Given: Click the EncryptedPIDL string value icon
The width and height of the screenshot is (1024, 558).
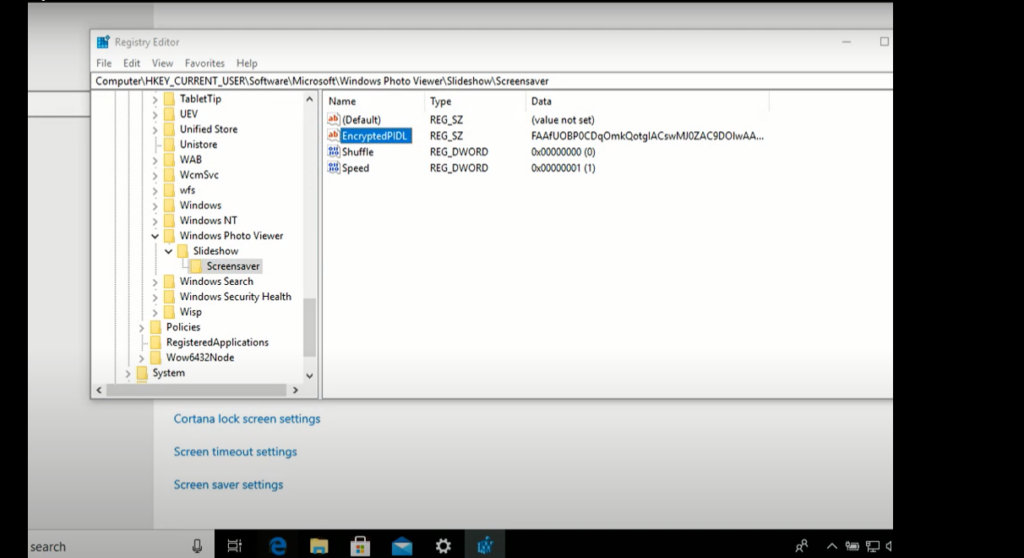Looking at the screenshot, I should coord(334,136).
